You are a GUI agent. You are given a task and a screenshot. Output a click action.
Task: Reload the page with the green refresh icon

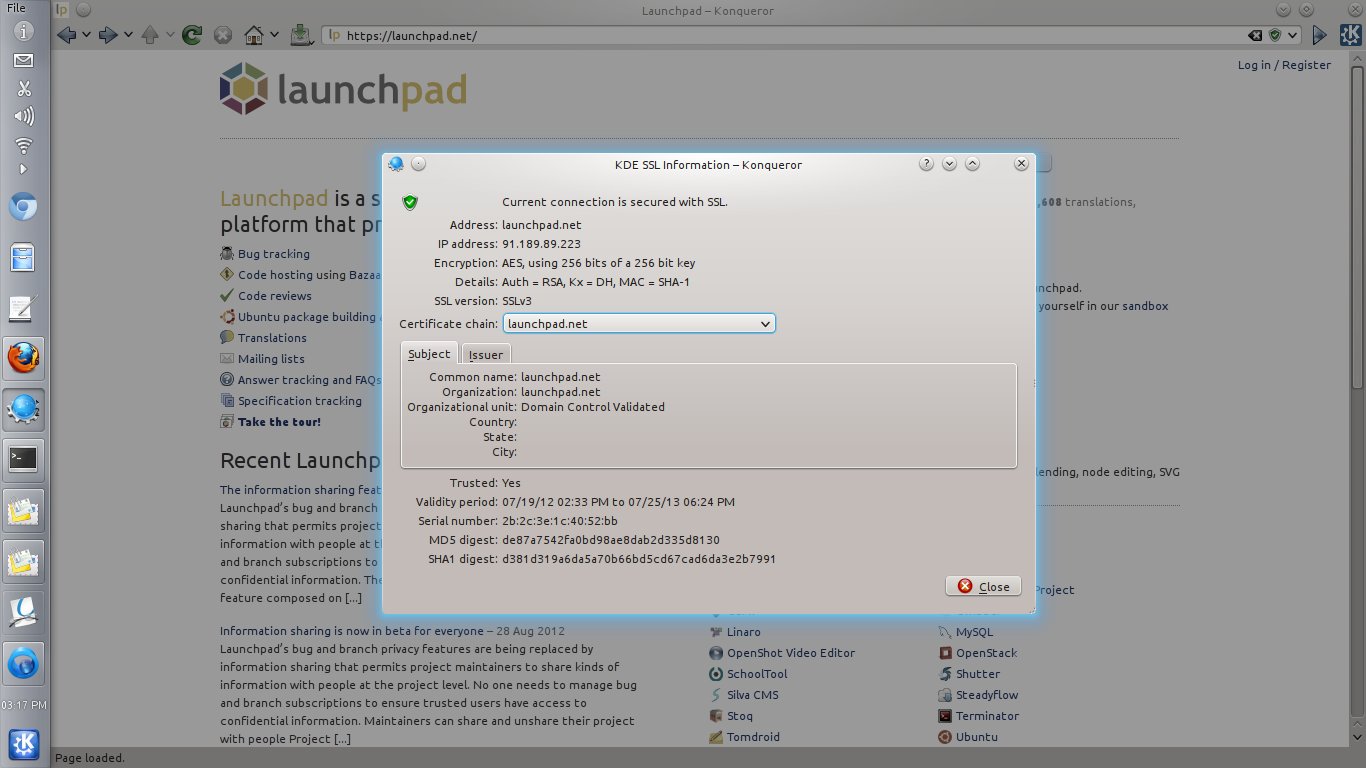click(192, 35)
